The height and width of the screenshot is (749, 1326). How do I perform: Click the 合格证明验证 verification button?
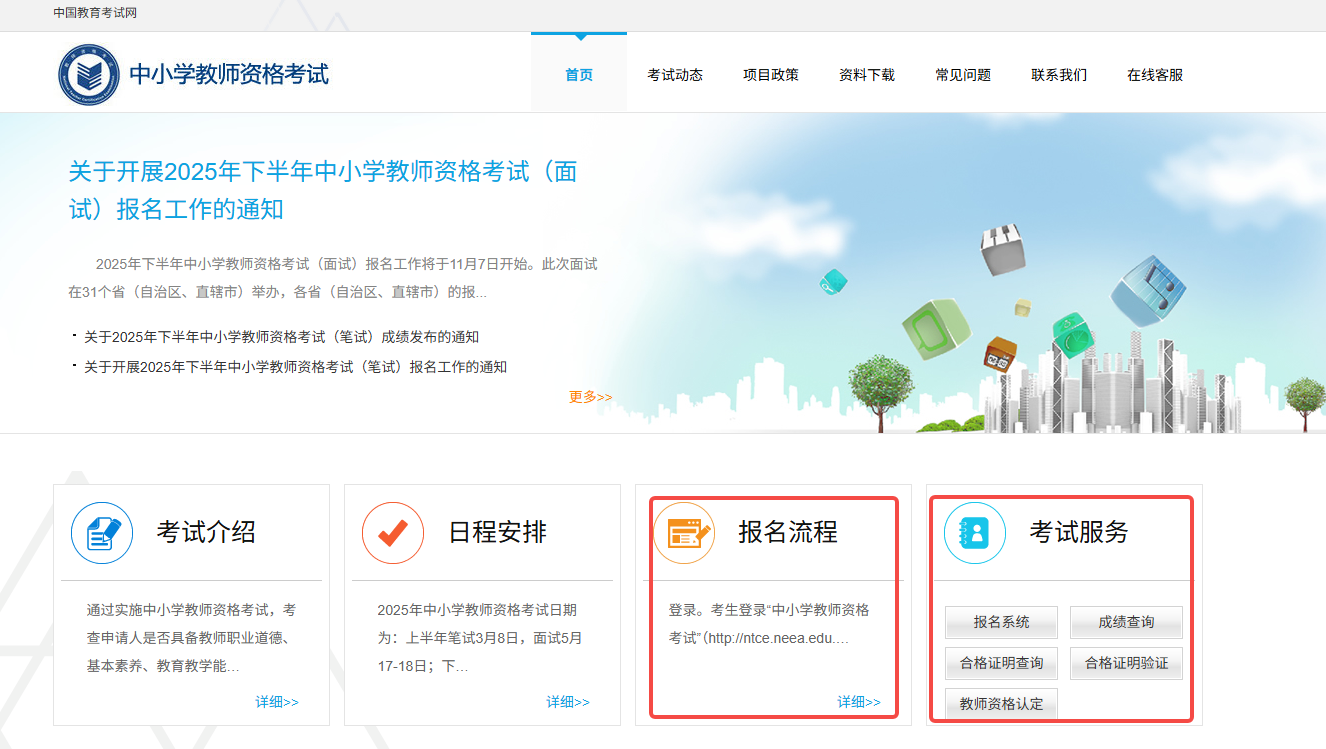click(1126, 663)
